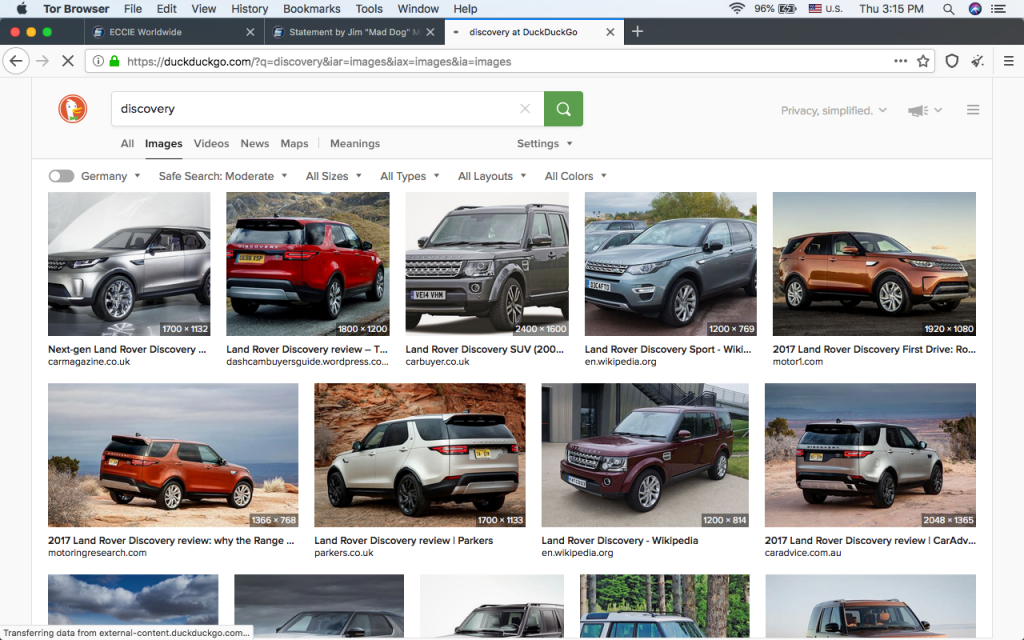The width and height of the screenshot is (1024, 640).
Task: Open the Meanings tab
Action: pos(355,144)
